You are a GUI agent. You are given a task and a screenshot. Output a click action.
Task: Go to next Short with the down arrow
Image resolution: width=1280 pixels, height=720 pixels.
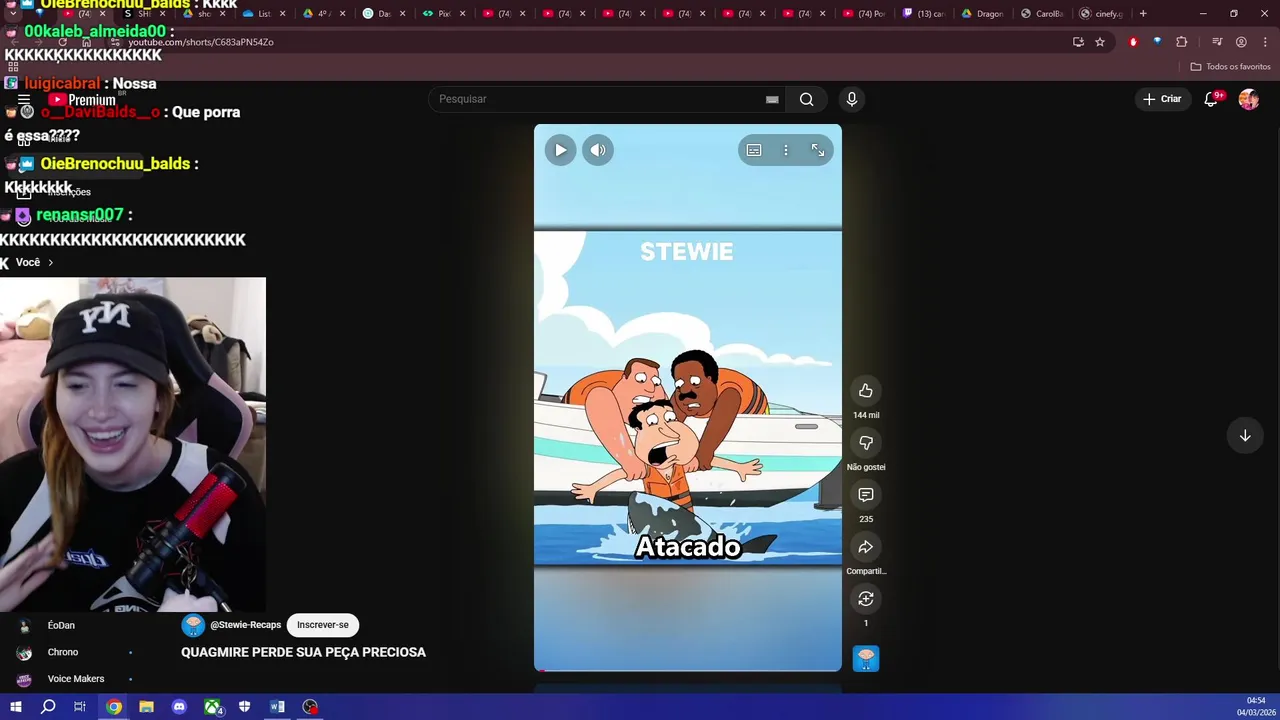pyautogui.click(x=1245, y=436)
